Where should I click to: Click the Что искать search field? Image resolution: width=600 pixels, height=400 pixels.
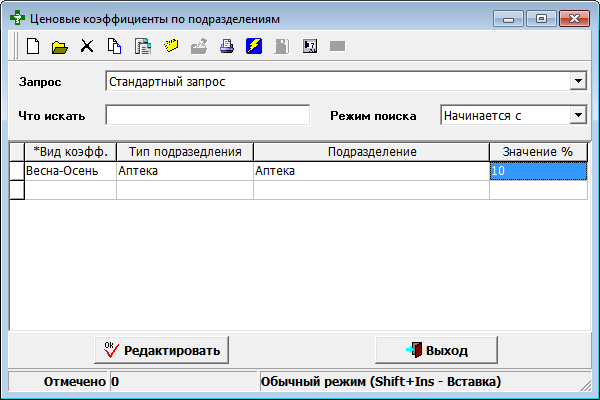click(x=207, y=115)
